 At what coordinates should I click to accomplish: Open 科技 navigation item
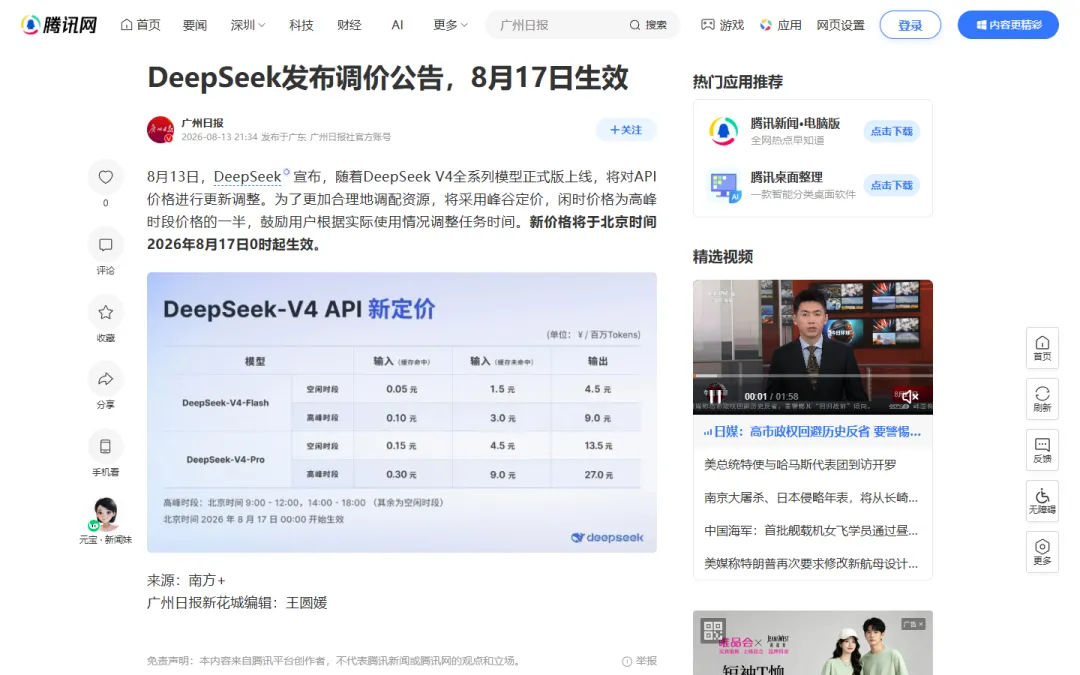[301, 25]
